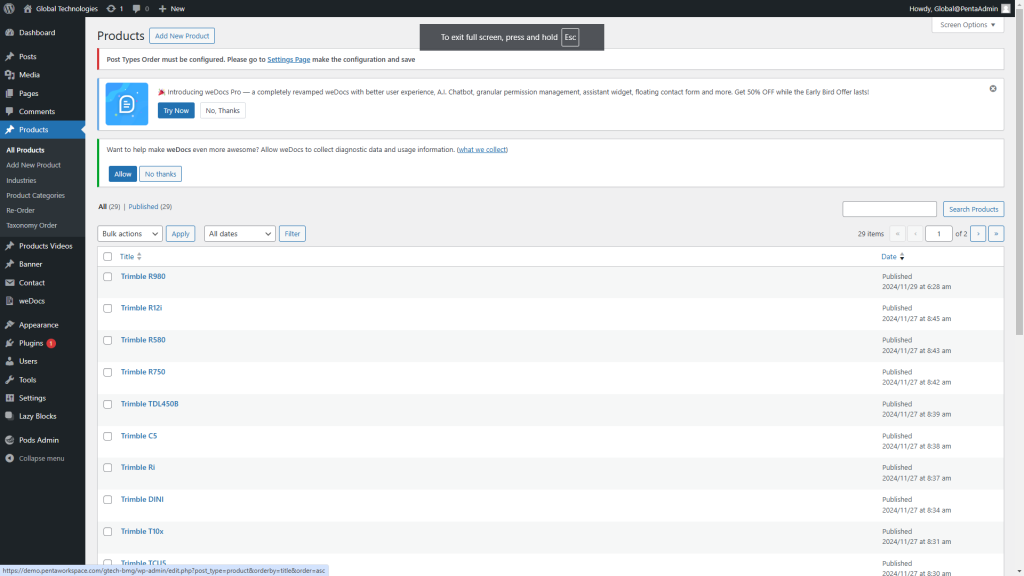The image size is (1024, 576).
Task: Check the Trimble R750 row checkbox
Action: (108, 372)
